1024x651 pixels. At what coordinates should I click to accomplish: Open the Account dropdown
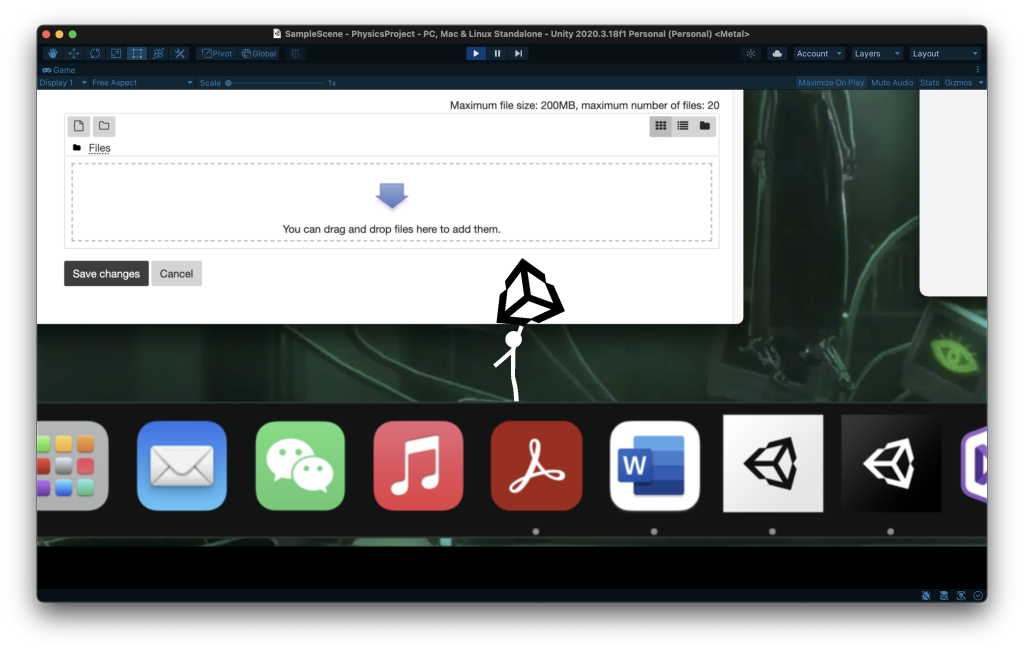point(819,54)
